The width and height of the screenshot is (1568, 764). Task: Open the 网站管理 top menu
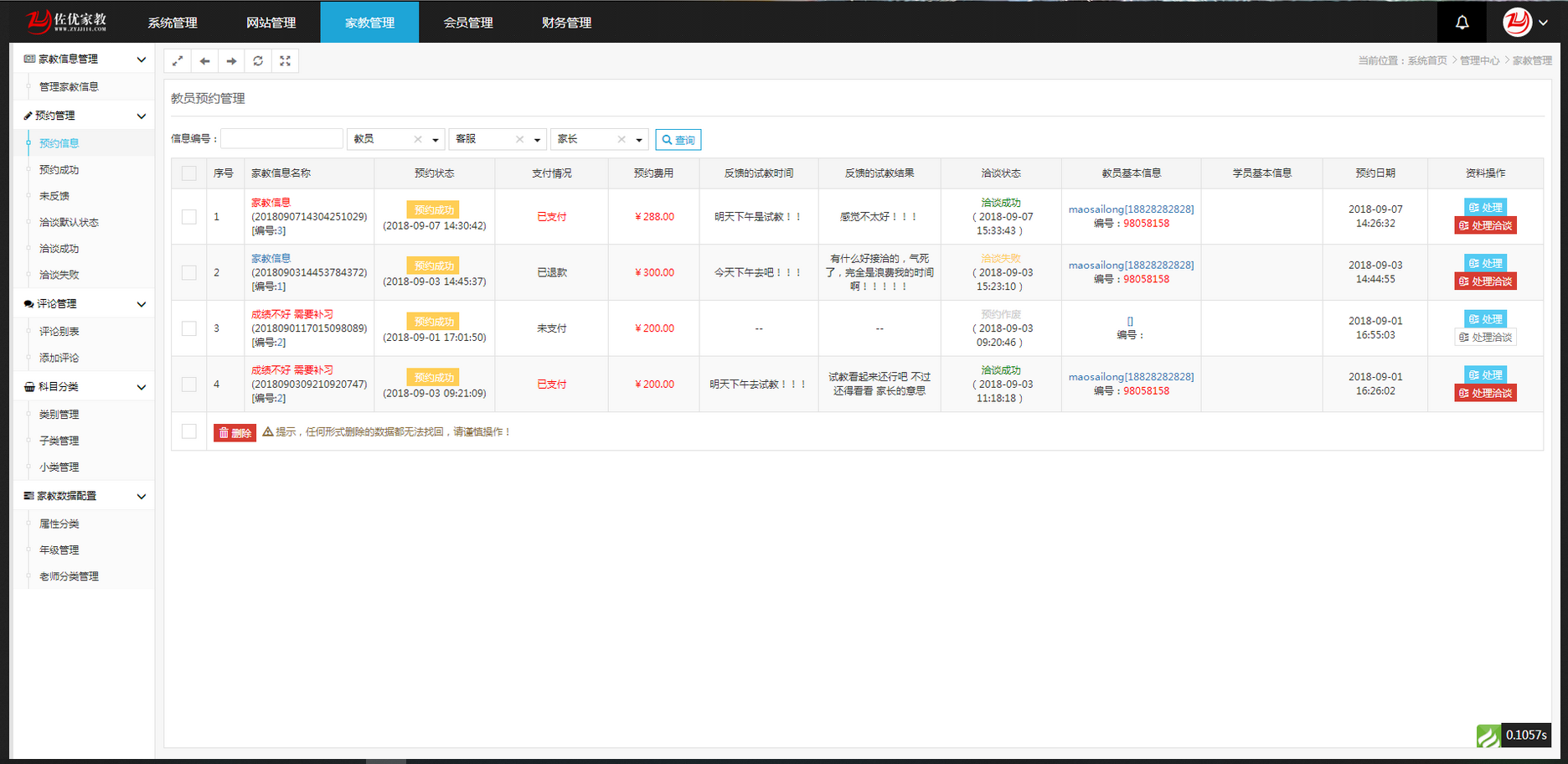(271, 23)
